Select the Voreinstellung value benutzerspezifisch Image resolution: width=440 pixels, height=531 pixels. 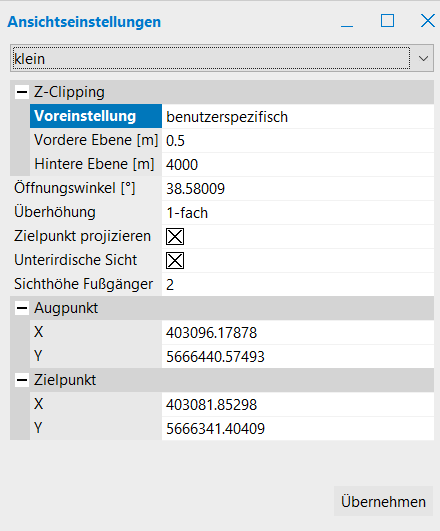pyautogui.click(x=298, y=116)
